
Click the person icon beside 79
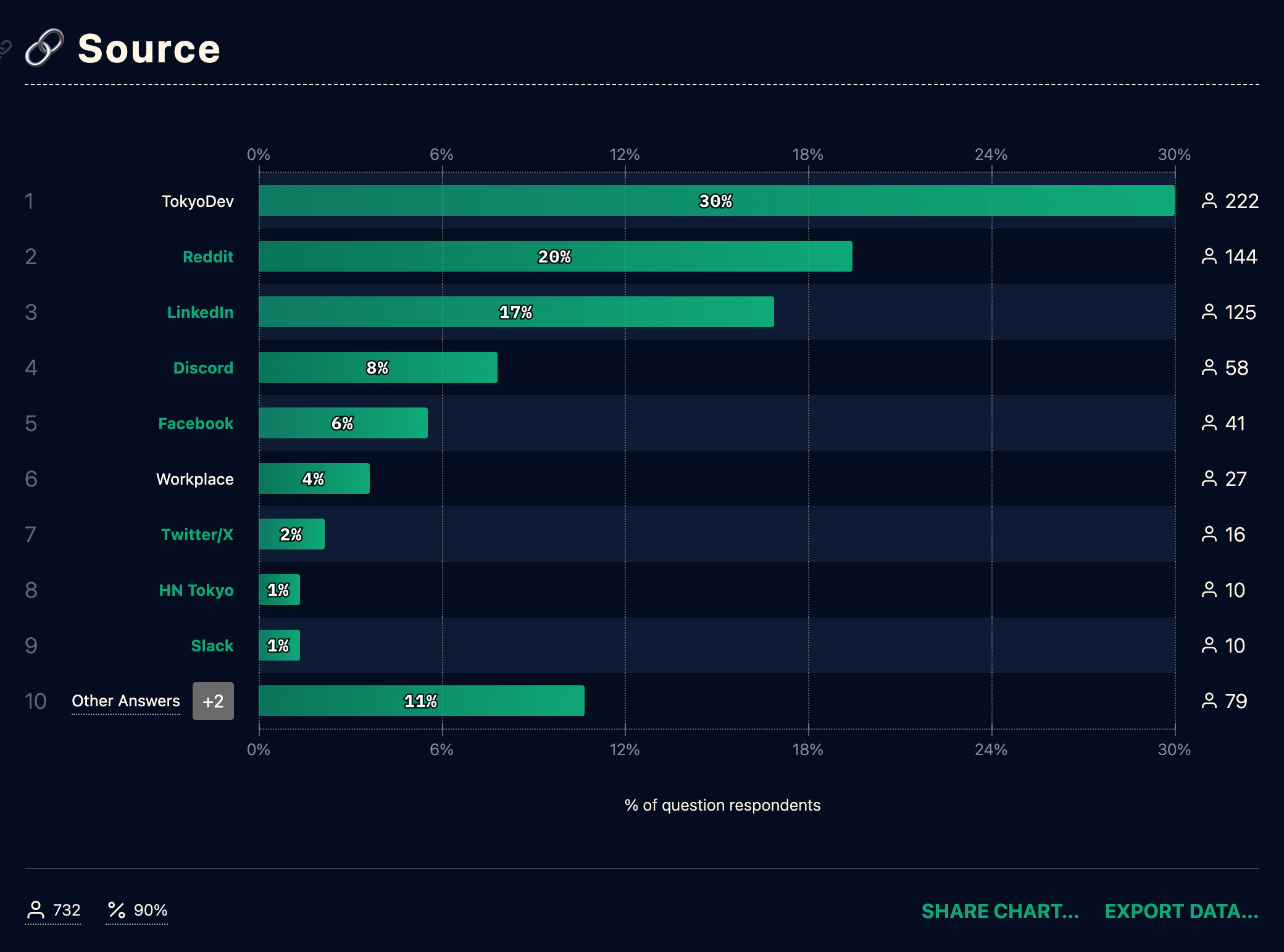pyautogui.click(x=1209, y=701)
